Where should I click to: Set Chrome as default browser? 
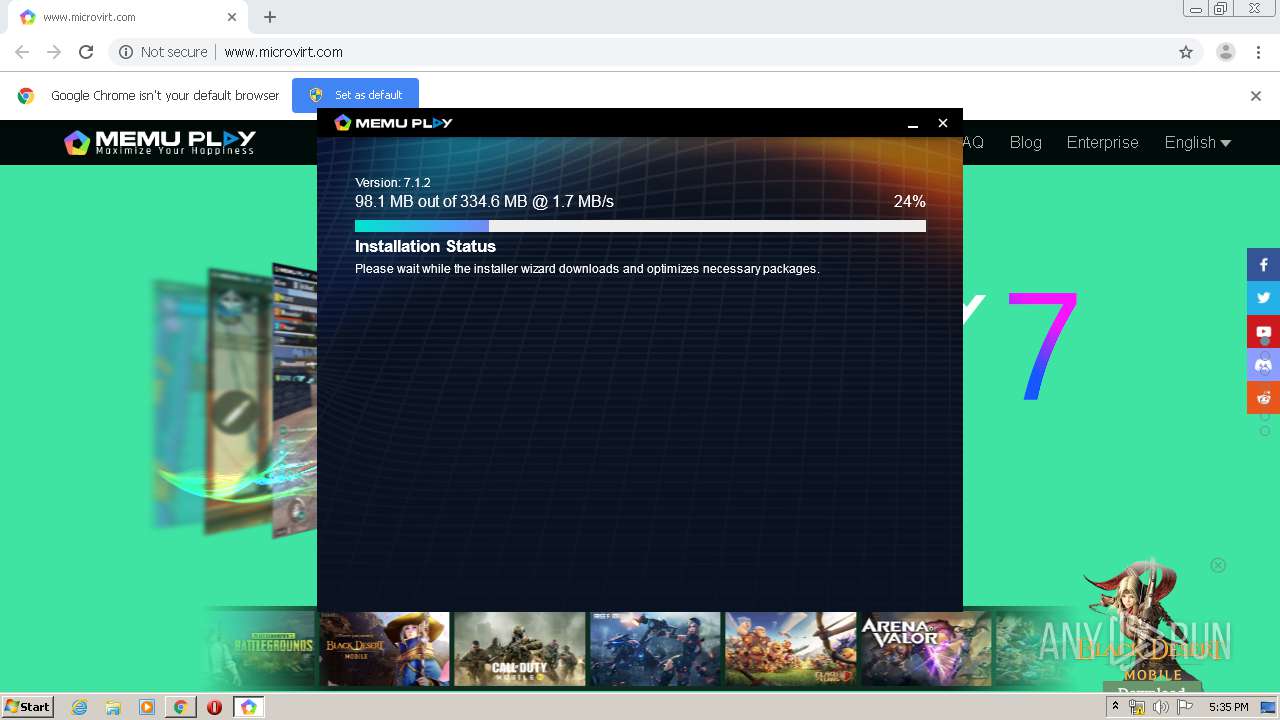(x=355, y=95)
